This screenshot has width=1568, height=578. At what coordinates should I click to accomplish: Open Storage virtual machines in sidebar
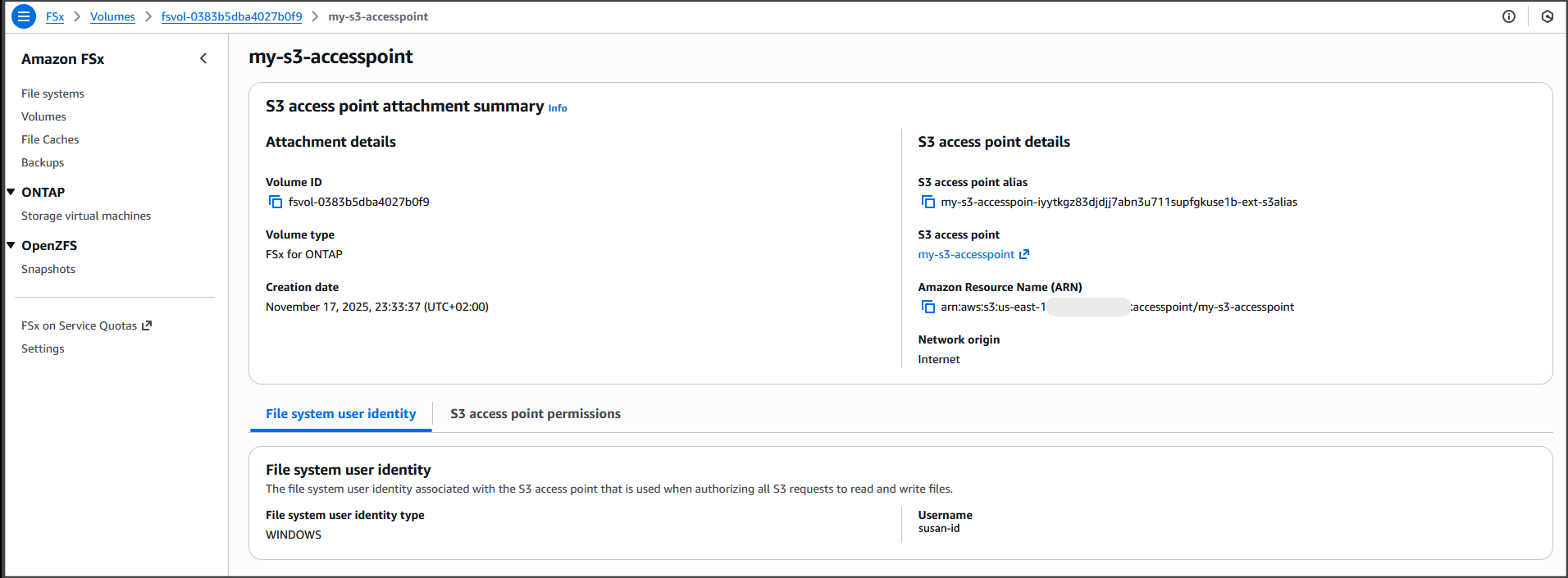(86, 216)
